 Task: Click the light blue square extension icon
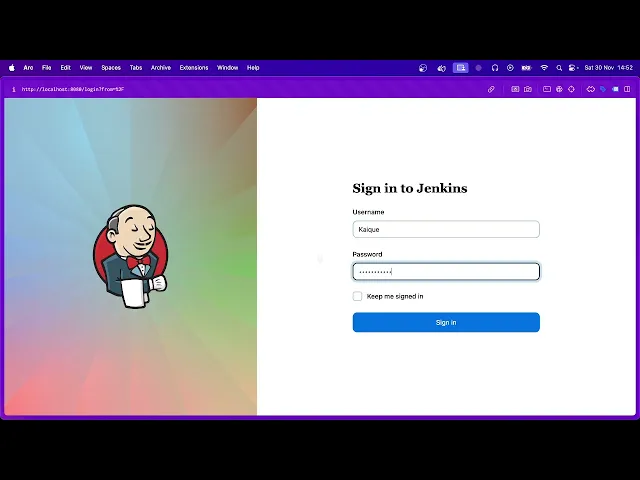(615, 89)
